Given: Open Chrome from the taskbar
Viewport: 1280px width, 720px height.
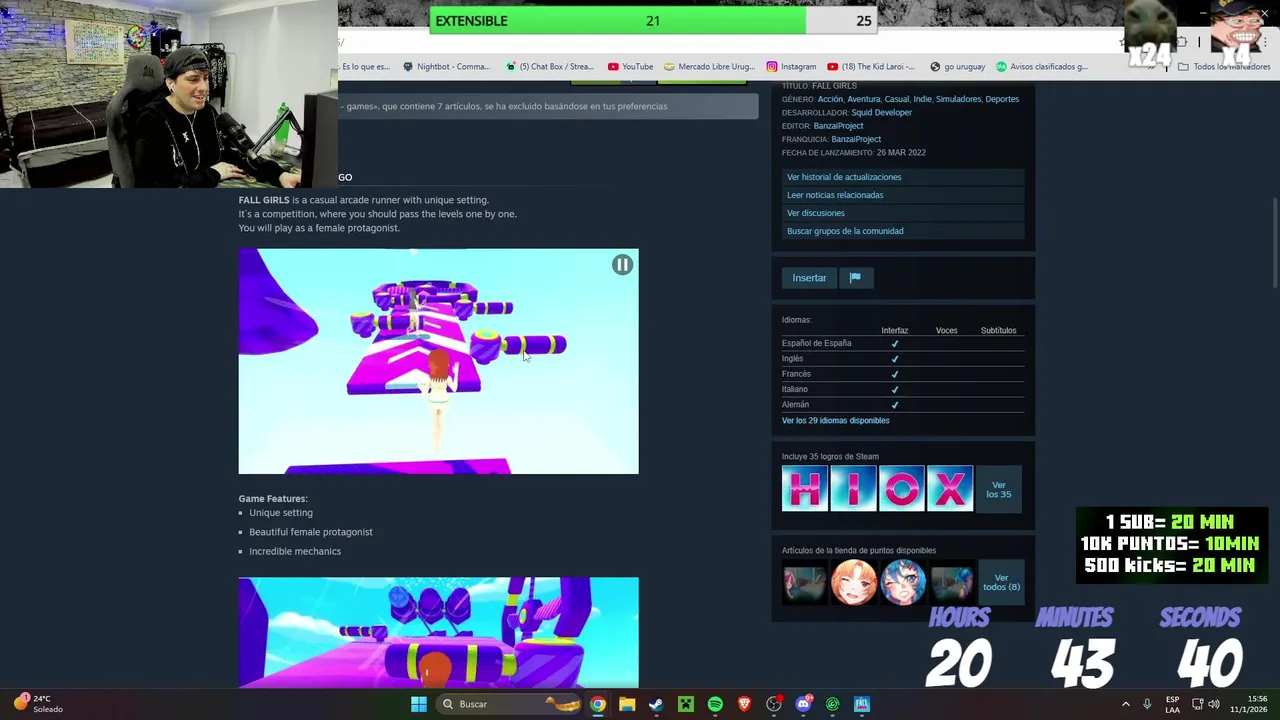Looking at the screenshot, I should (597, 704).
